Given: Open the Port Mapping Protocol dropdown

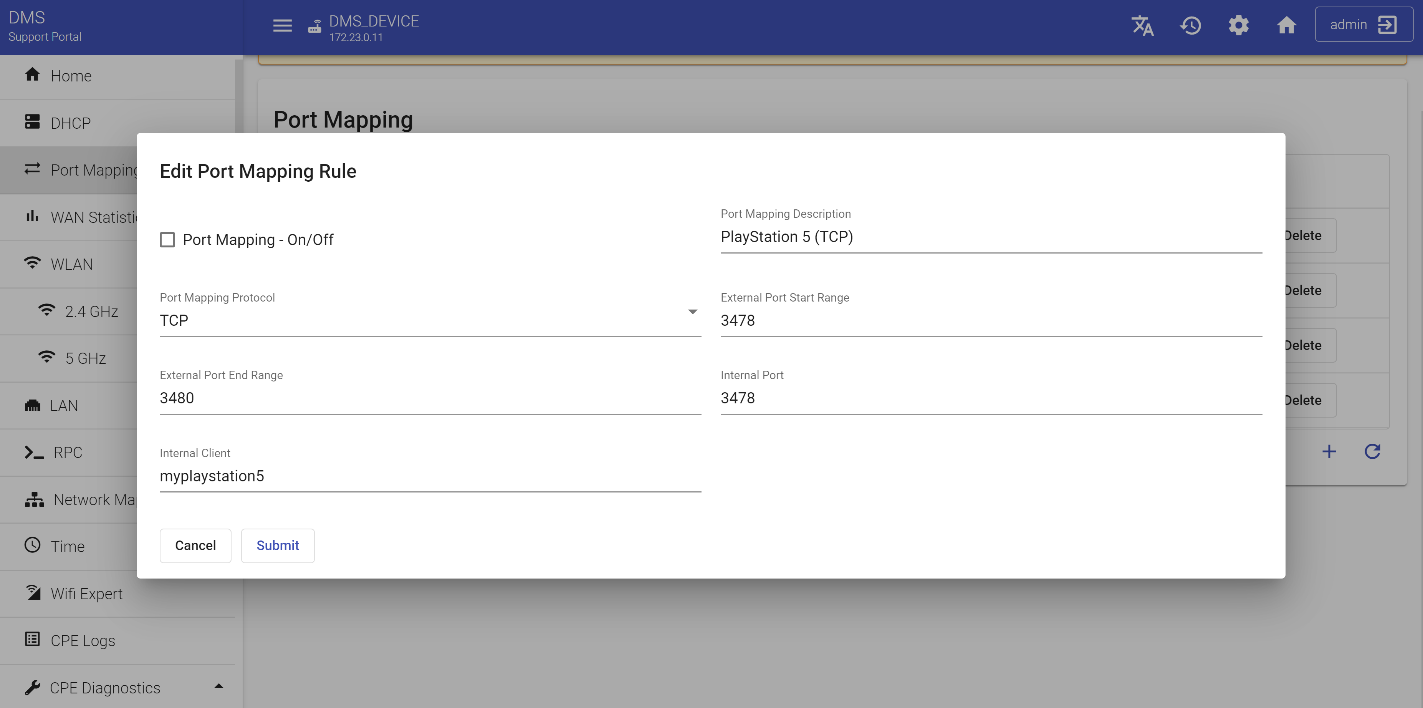Looking at the screenshot, I should (x=430, y=320).
